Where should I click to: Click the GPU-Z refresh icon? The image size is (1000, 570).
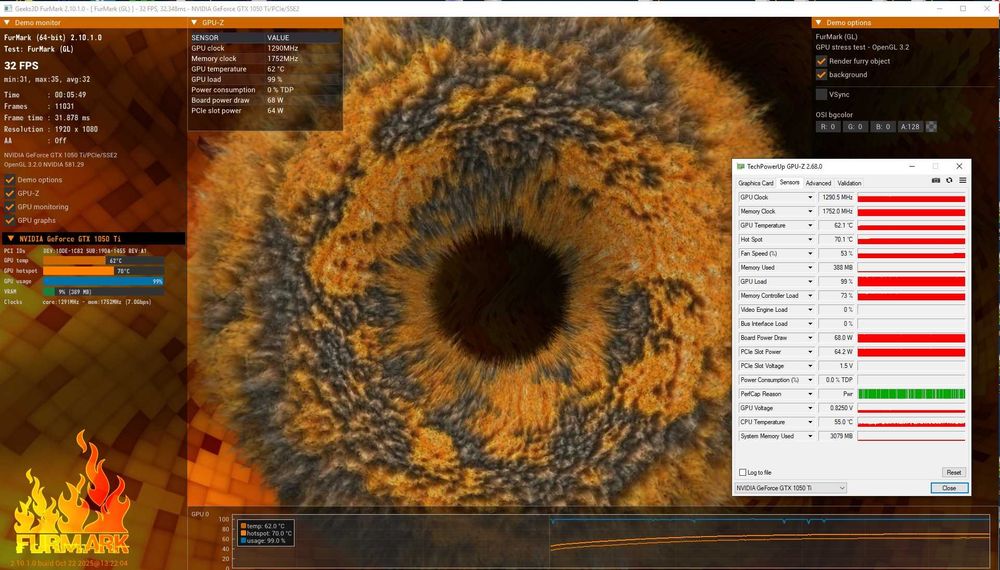pyautogui.click(x=949, y=181)
